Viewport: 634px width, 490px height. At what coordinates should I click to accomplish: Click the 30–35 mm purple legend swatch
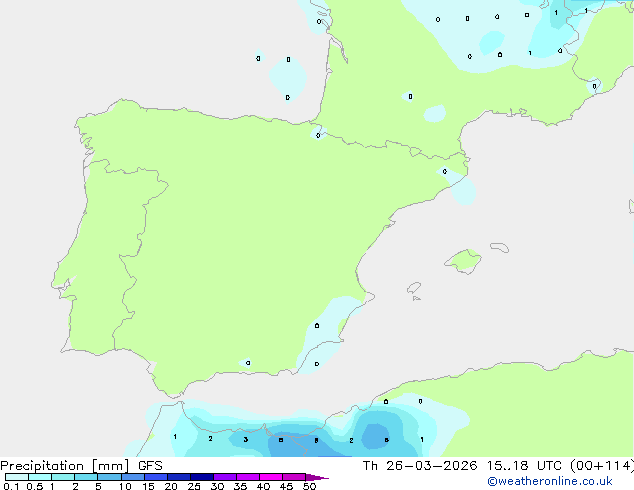coord(225,477)
